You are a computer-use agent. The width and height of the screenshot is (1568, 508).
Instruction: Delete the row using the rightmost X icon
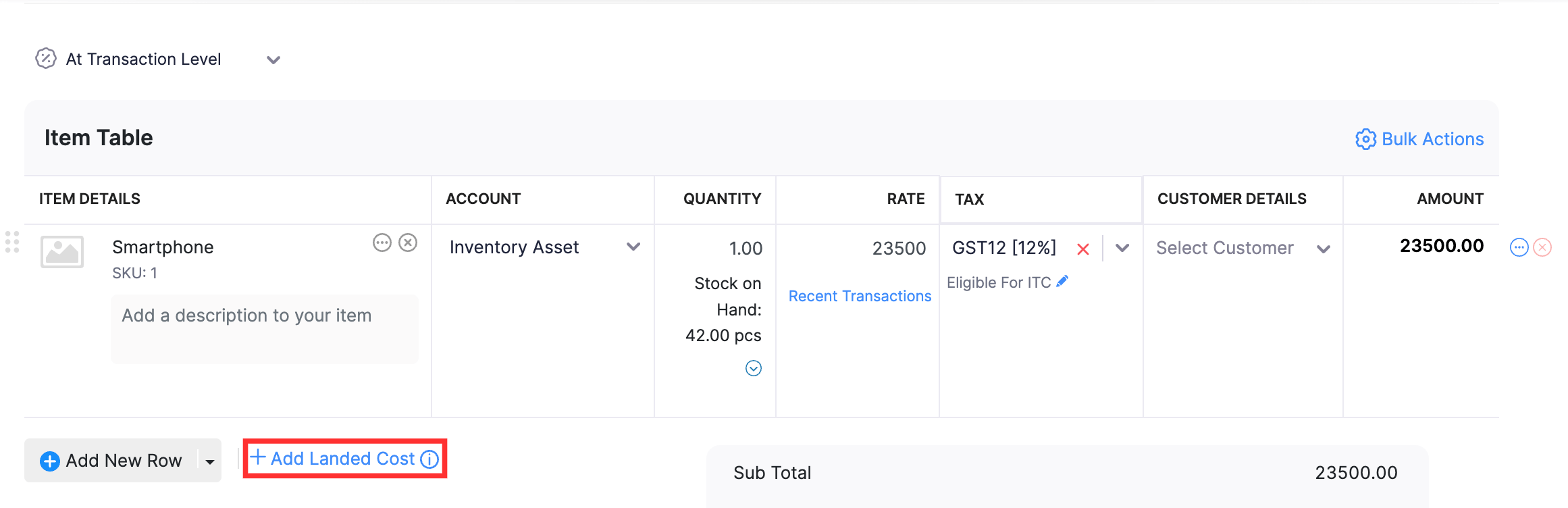pos(1542,247)
